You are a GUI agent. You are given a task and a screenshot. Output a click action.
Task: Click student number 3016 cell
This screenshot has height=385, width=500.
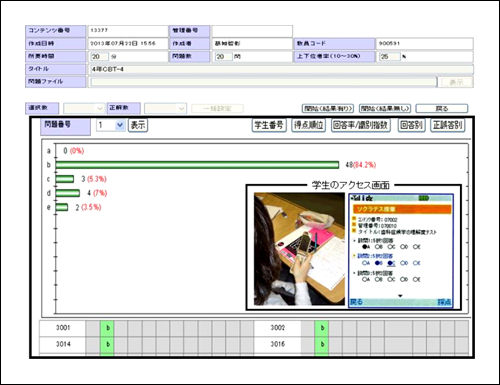277,344
